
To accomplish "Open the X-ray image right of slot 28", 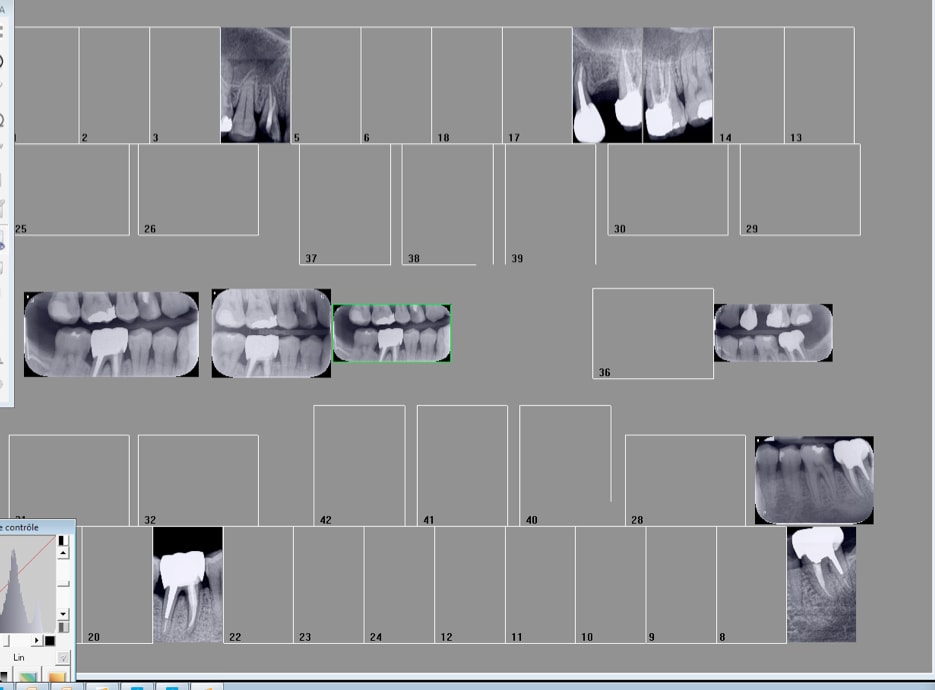I will pos(814,480).
